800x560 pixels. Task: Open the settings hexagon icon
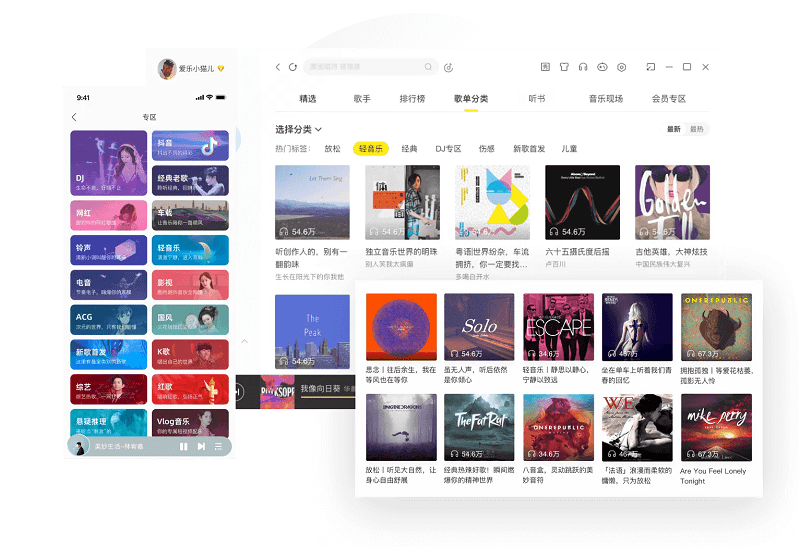tap(621, 67)
